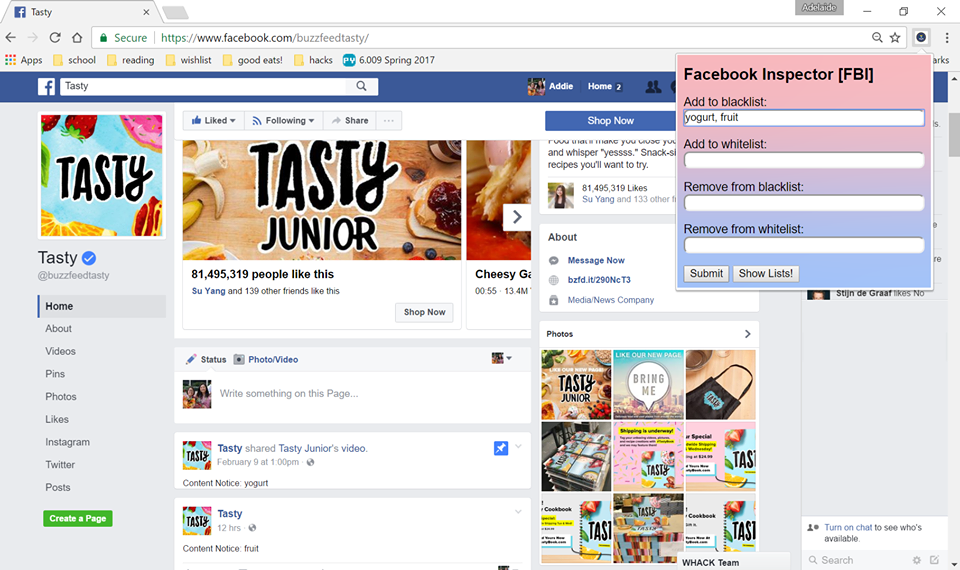
Task: Click the pencil Status icon
Action: [192, 359]
